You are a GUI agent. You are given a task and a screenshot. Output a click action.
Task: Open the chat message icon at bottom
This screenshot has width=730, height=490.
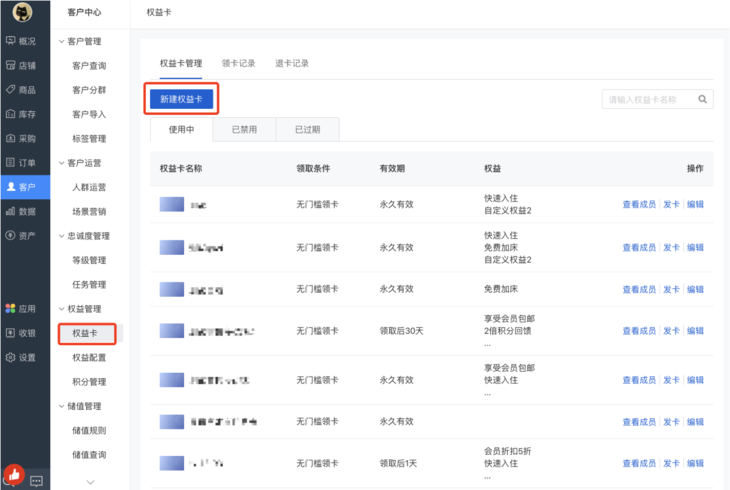37,481
